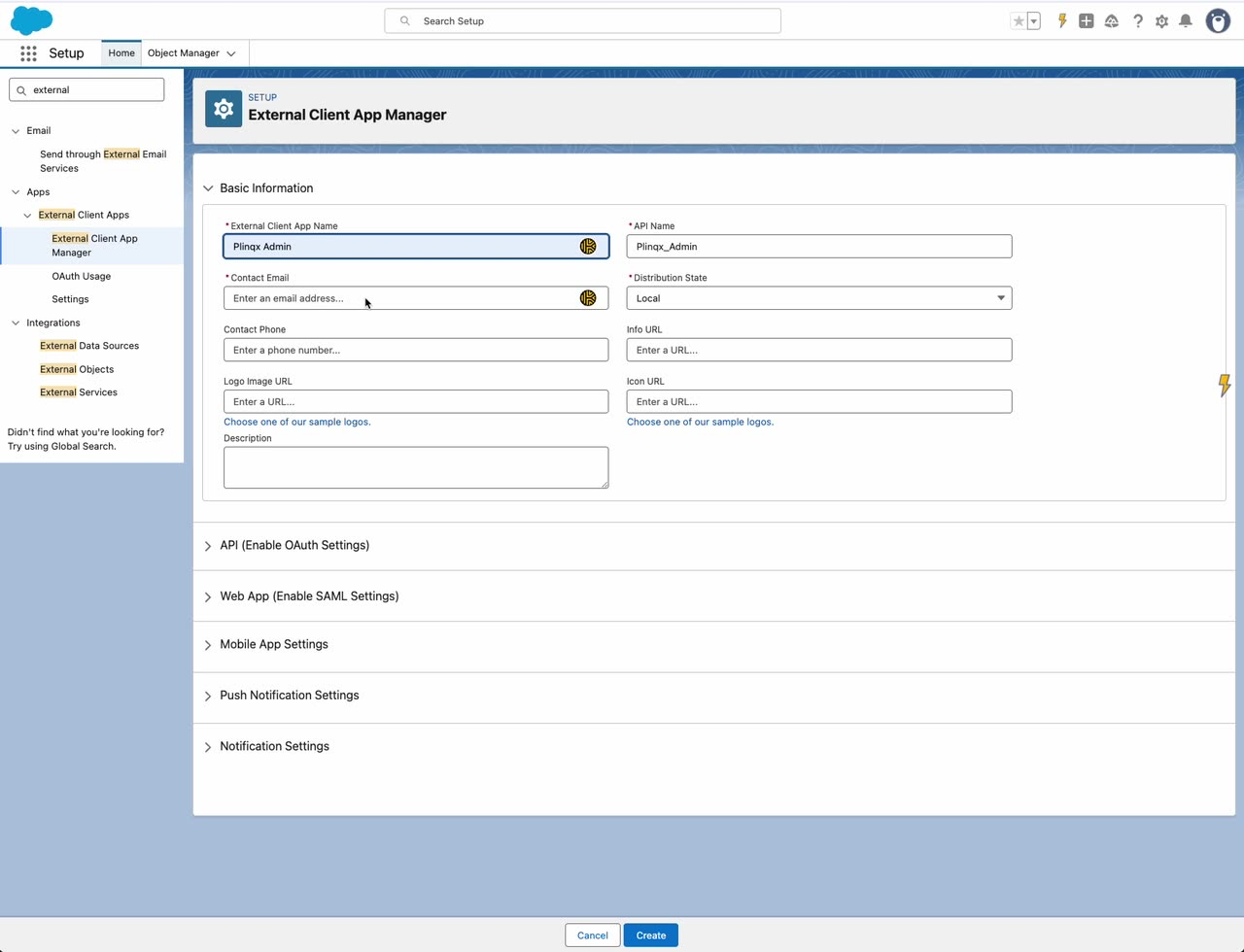Click the Quick Find box containing 'external'

(x=86, y=90)
